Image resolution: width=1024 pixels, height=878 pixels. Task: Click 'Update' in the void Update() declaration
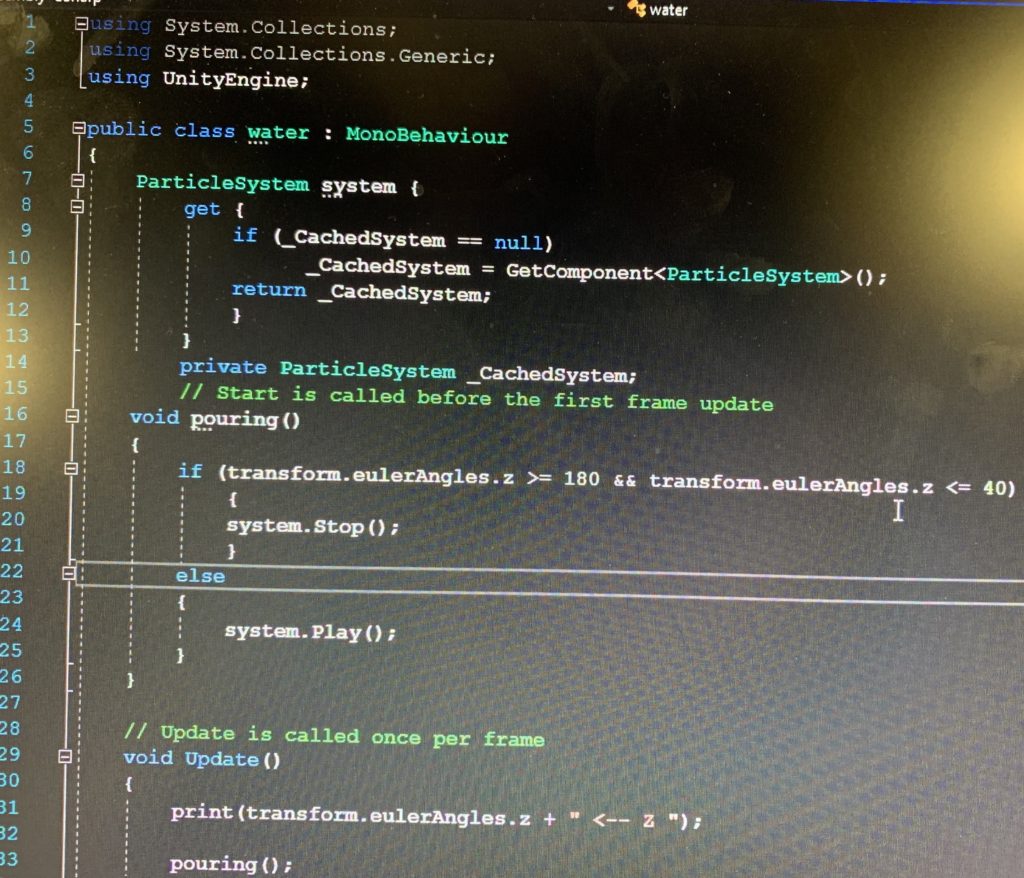point(222,758)
